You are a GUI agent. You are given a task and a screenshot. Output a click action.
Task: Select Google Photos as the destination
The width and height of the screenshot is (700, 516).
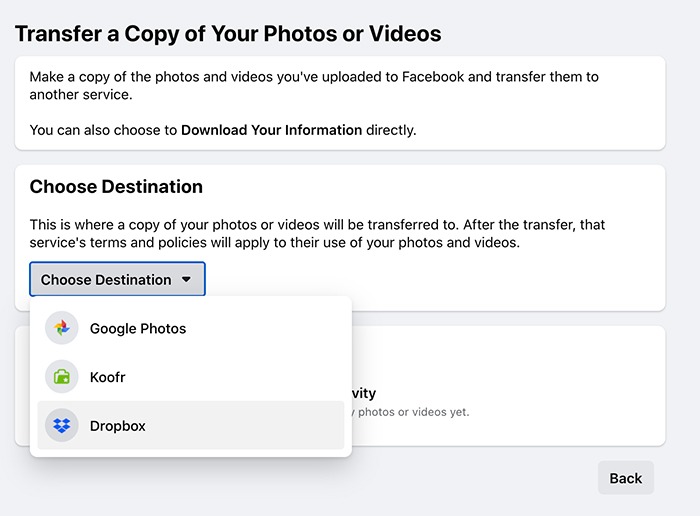(191, 328)
